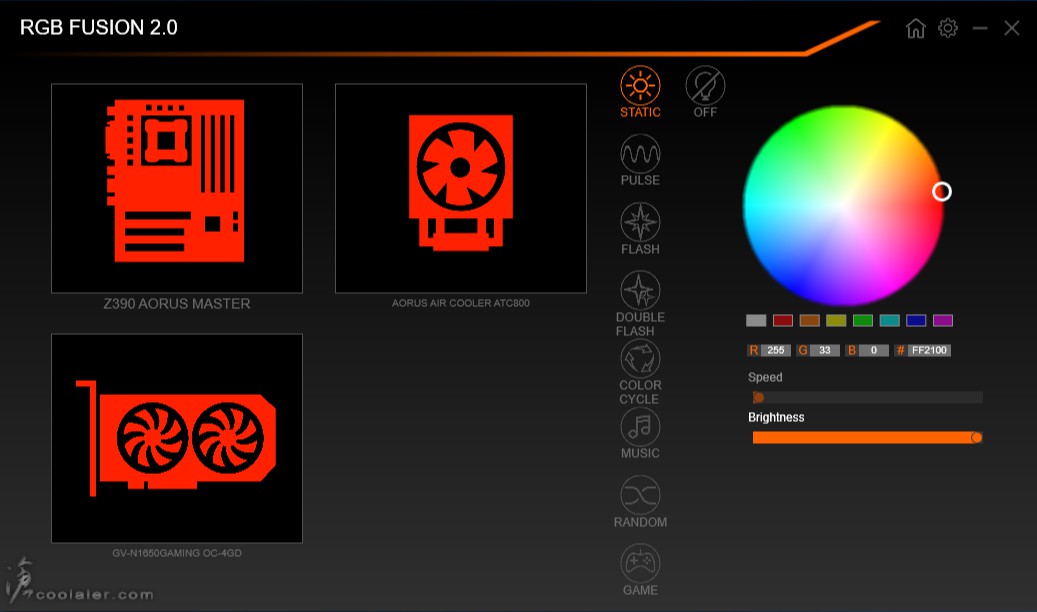Image resolution: width=1037 pixels, height=612 pixels.
Task: Switch to Game lighting mode
Action: click(x=640, y=563)
